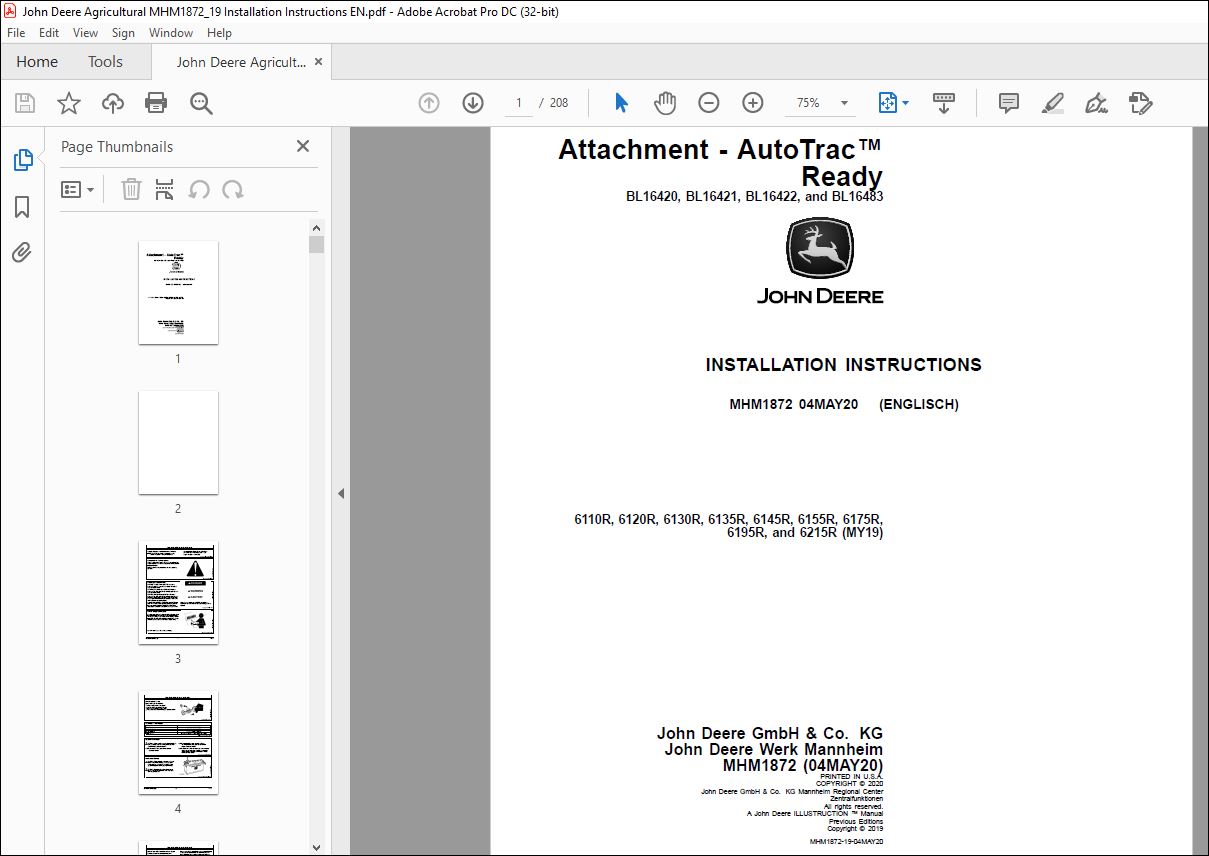Click the stamp/share review icon
Image resolution: width=1209 pixels, height=856 pixels.
pyautogui.click(x=1141, y=103)
